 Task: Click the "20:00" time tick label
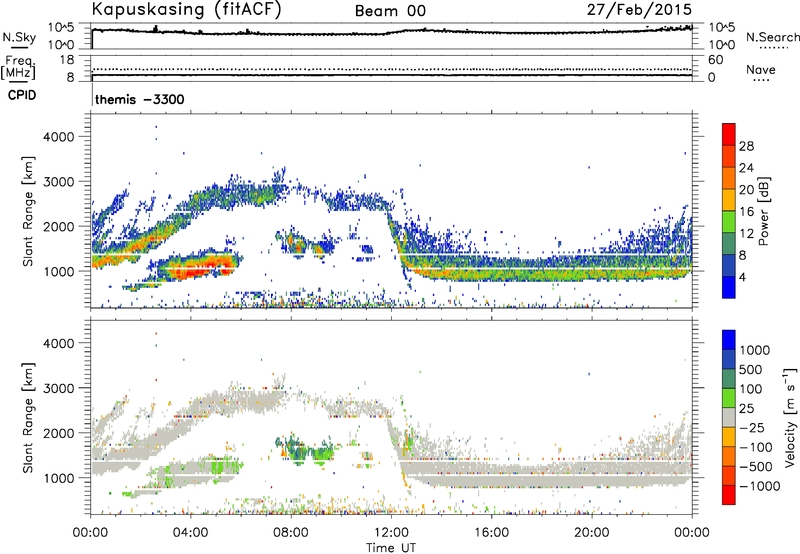[591, 533]
